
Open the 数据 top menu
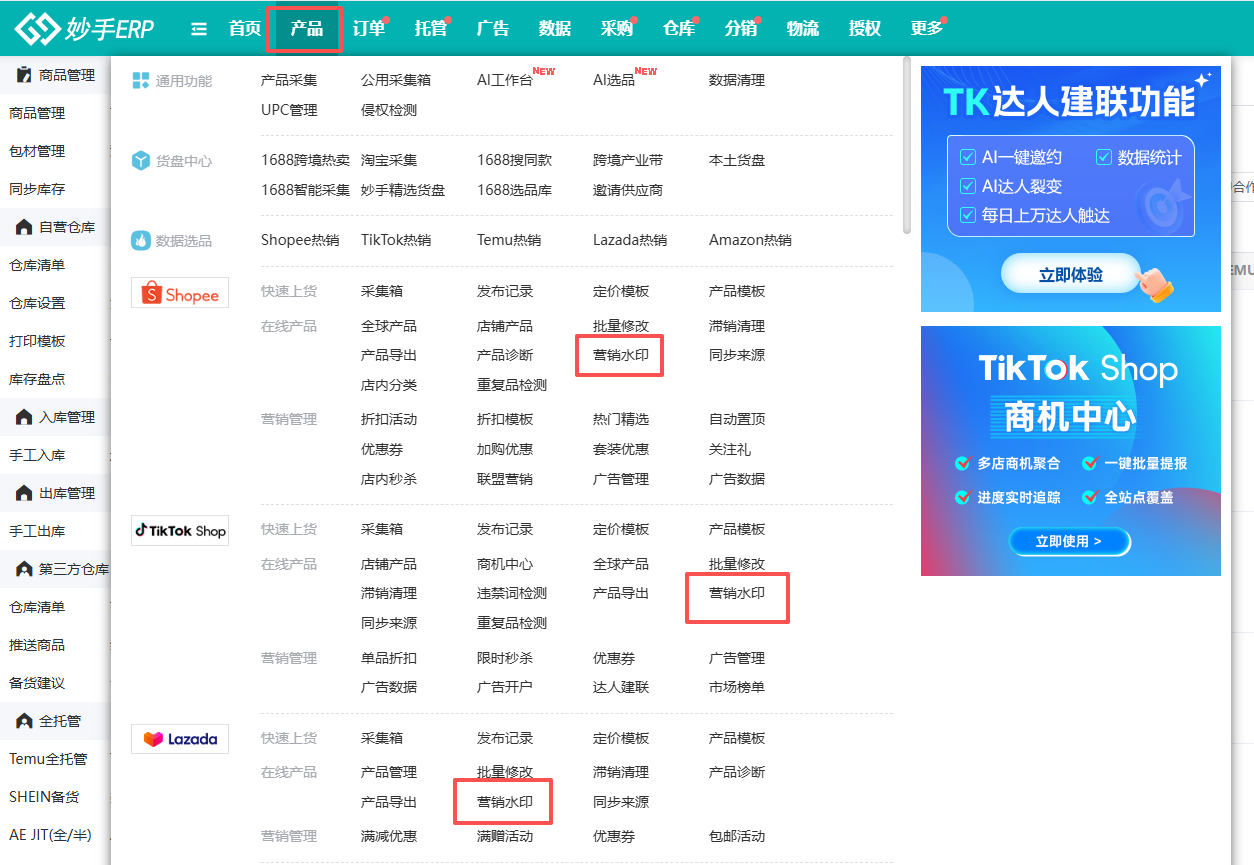coord(555,29)
